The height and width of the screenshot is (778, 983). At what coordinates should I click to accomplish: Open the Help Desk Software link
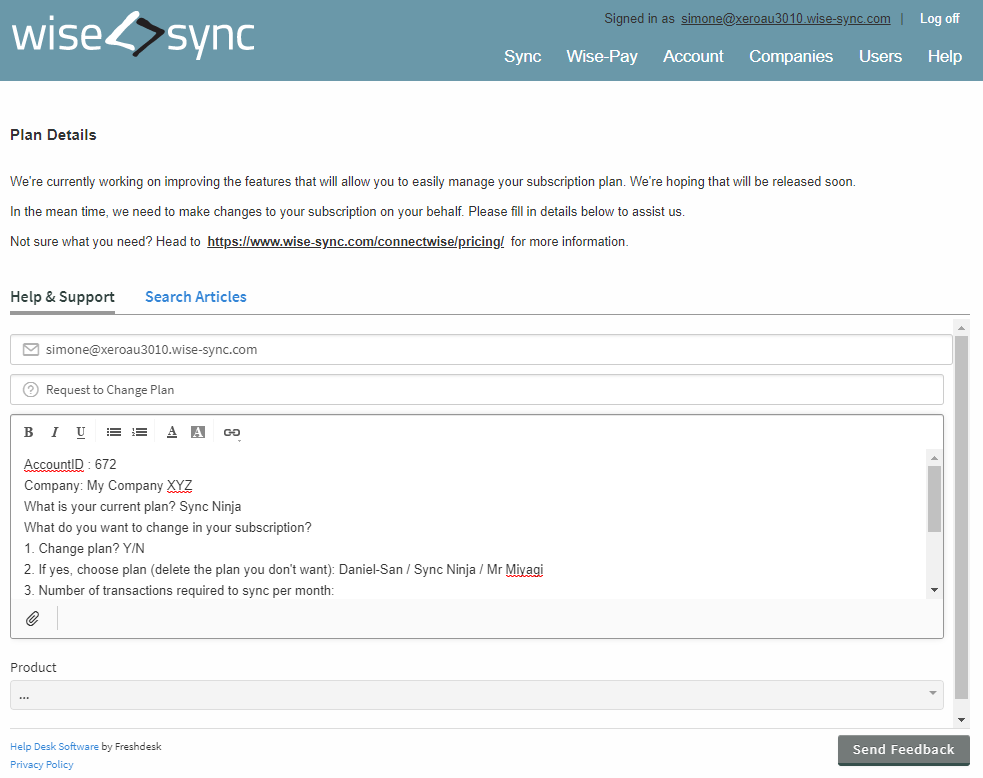tap(54, 746)
